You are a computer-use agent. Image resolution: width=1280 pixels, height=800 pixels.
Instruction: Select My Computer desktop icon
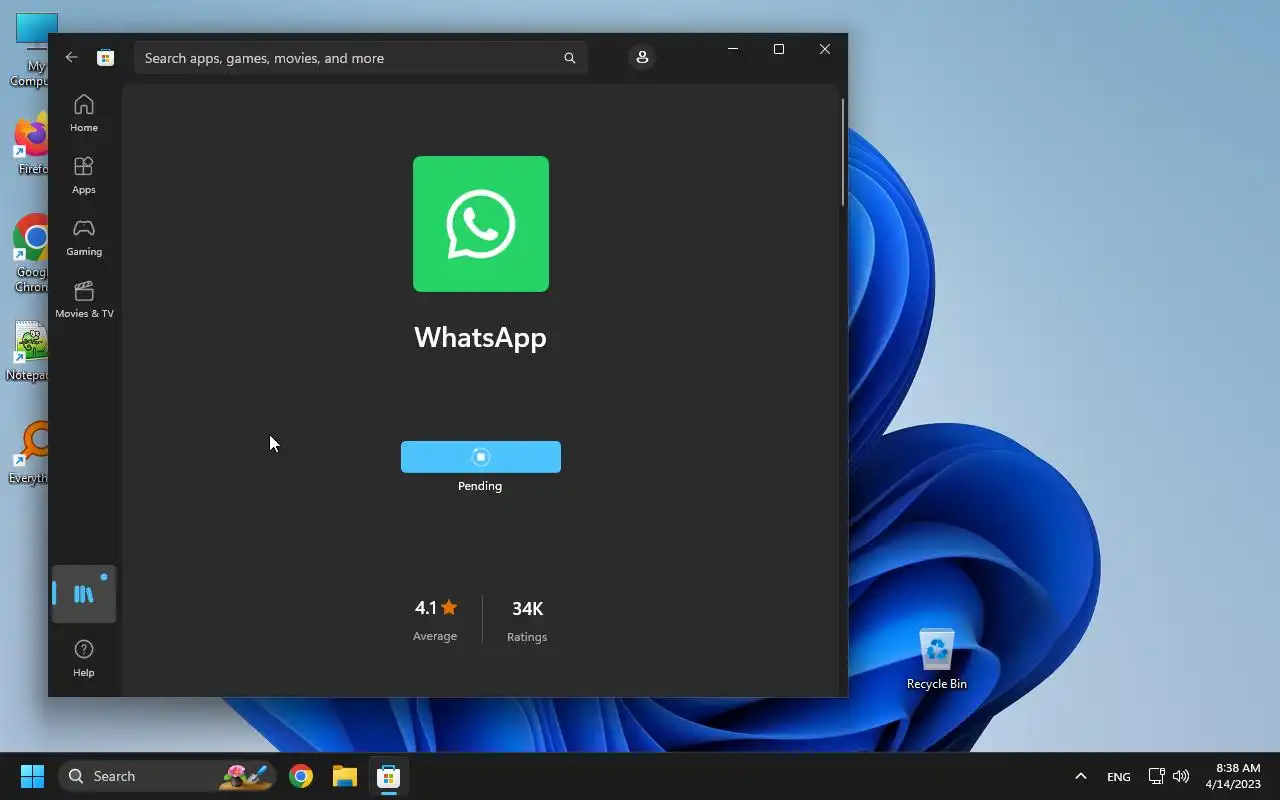[x=31, y=50]
